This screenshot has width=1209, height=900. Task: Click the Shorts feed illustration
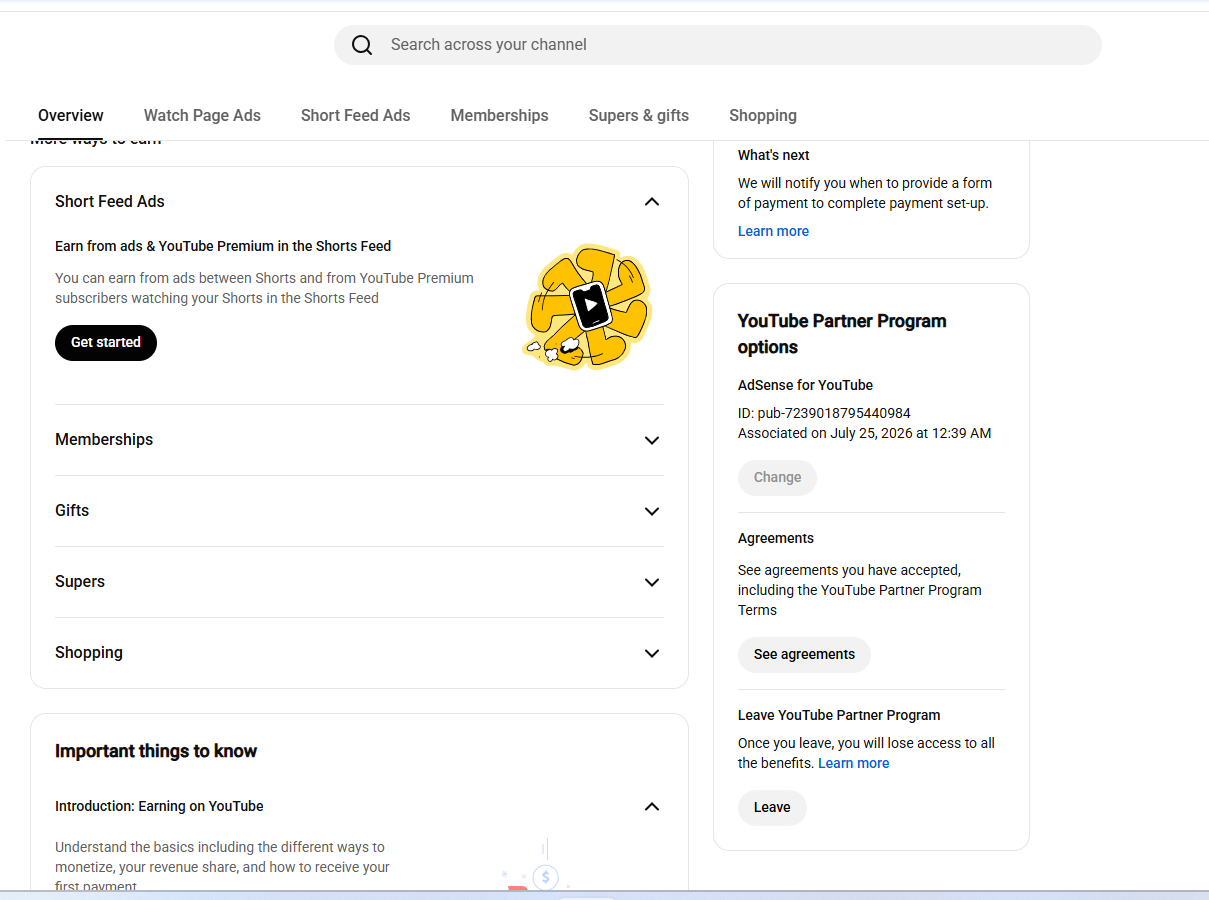pyautogui.click(x=588, y=306)
